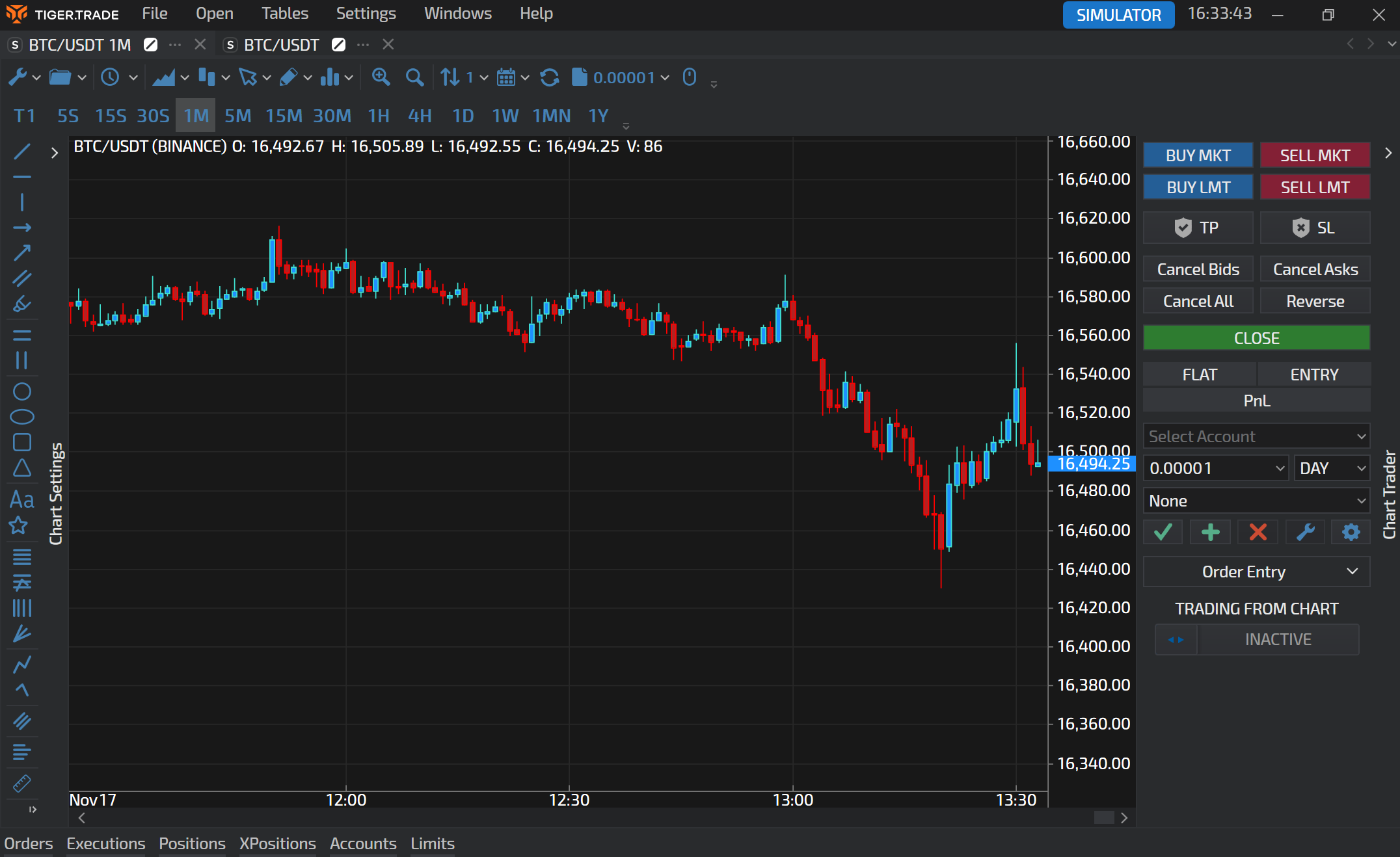Toggle the SL stop-loss button

coord(1315,228)
